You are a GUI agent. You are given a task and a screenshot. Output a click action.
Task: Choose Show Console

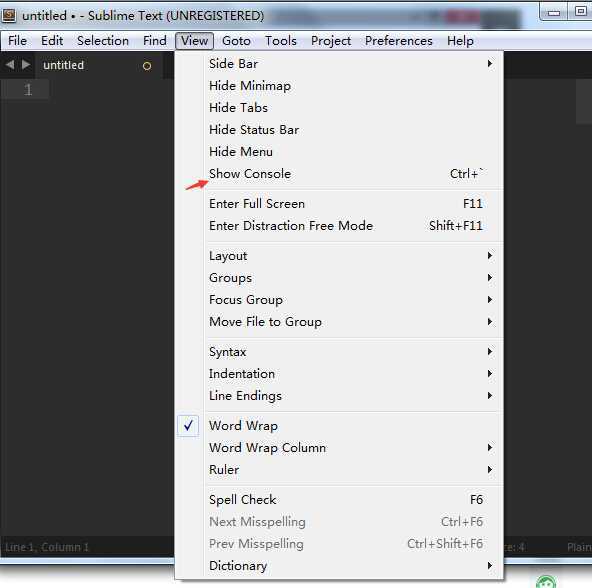pos(339,174)
